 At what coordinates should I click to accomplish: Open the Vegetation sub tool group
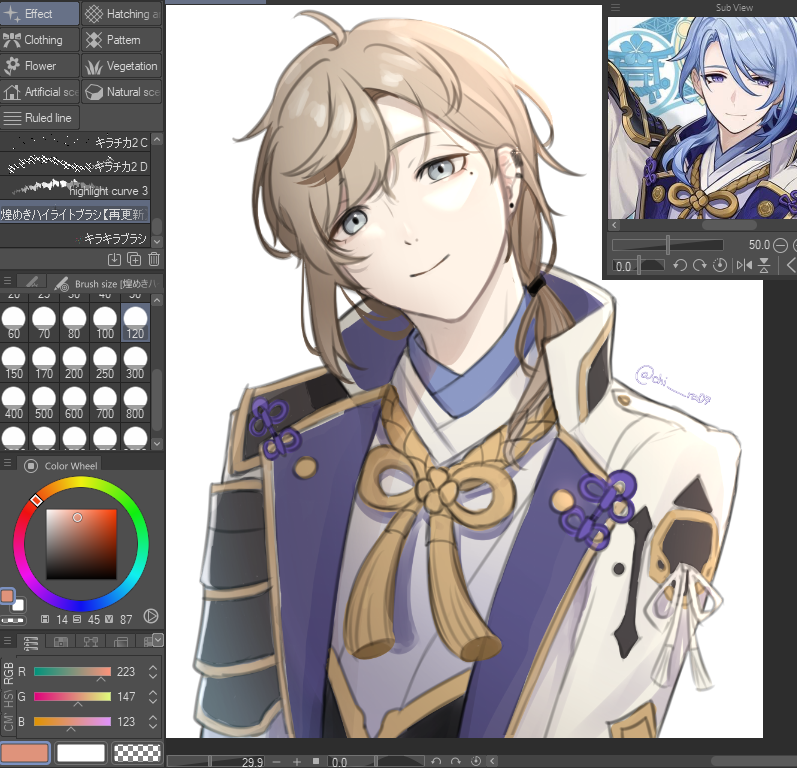click(121, 66)
